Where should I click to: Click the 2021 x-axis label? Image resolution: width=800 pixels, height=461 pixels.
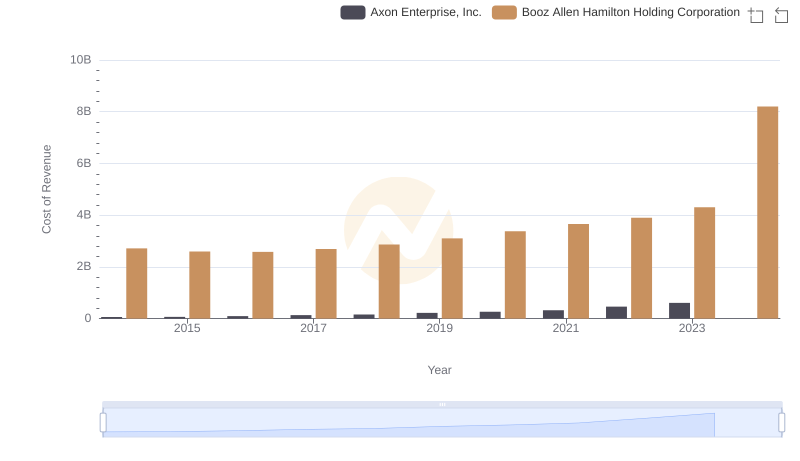coord(566,328)
